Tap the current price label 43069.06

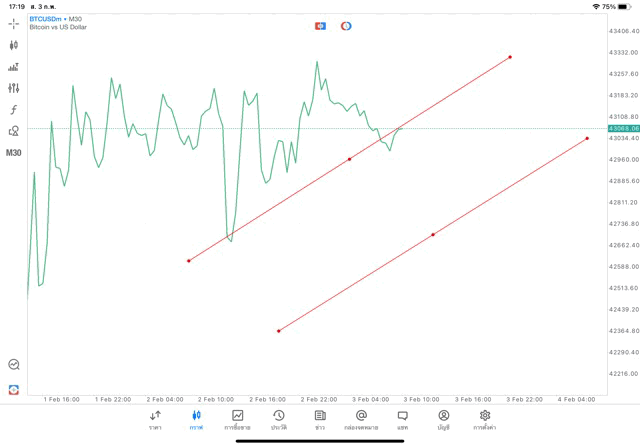623,128
